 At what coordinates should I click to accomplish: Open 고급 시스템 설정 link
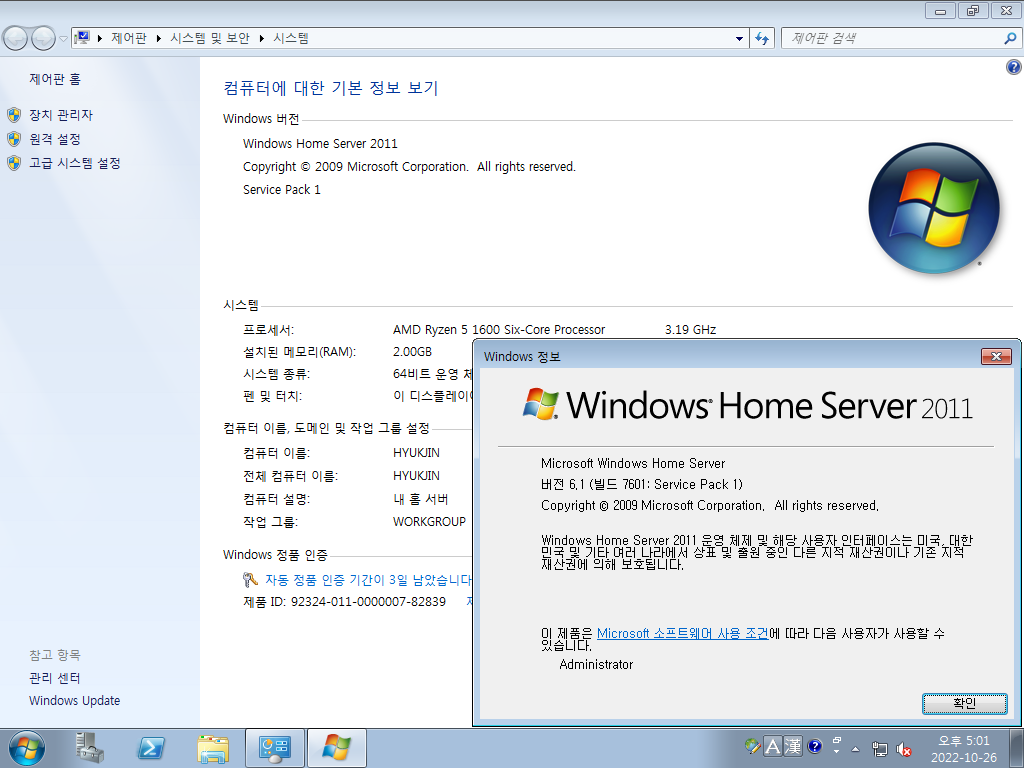tap(74, 163)
